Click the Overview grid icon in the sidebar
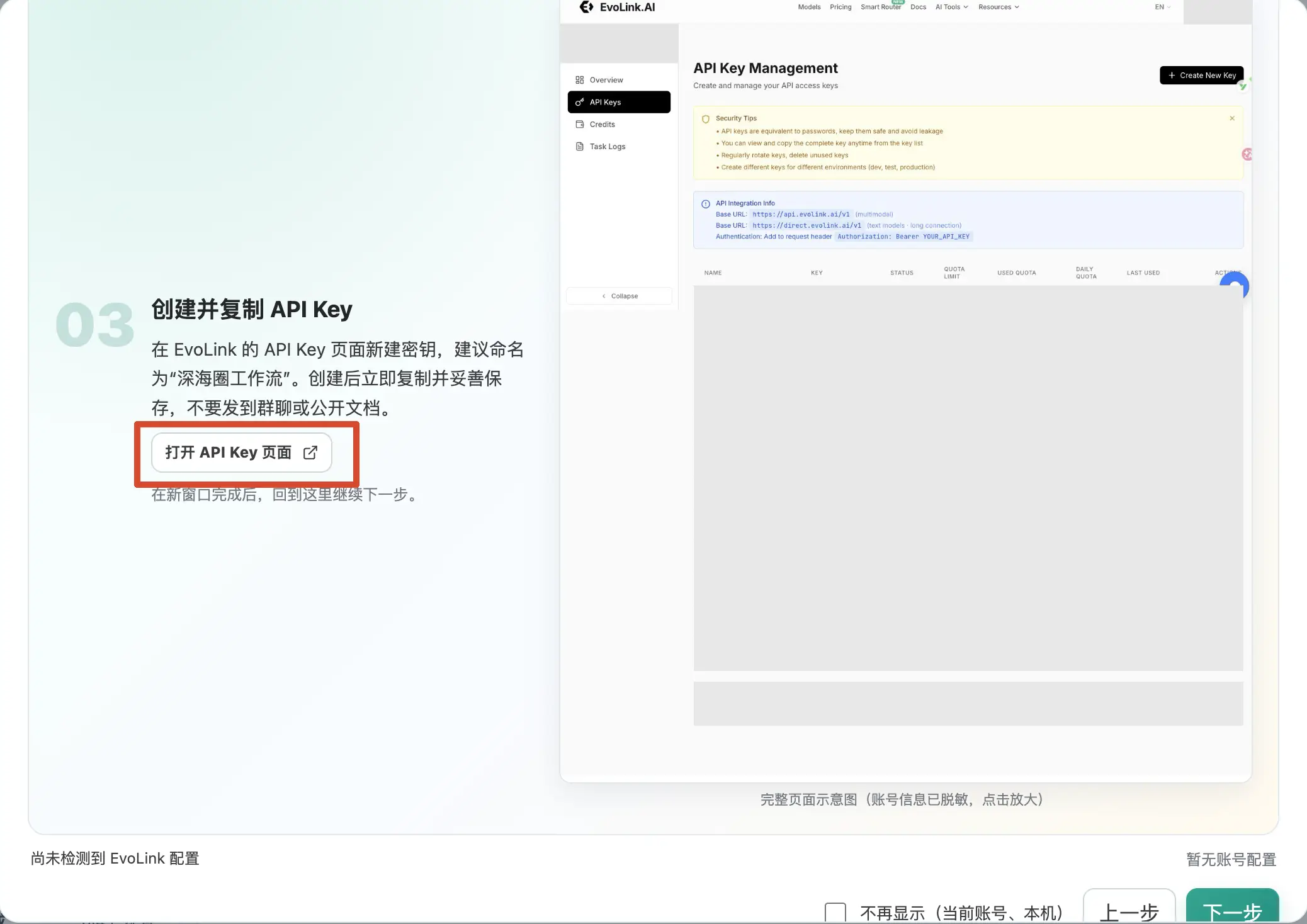This screenshot has width=1307, height=924. click(579, 80)
